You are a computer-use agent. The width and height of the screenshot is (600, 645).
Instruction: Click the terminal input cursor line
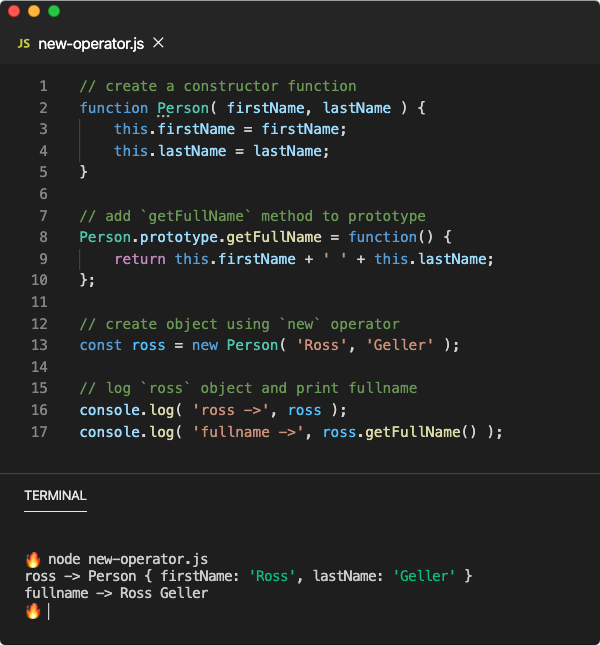tap(49, 611)
